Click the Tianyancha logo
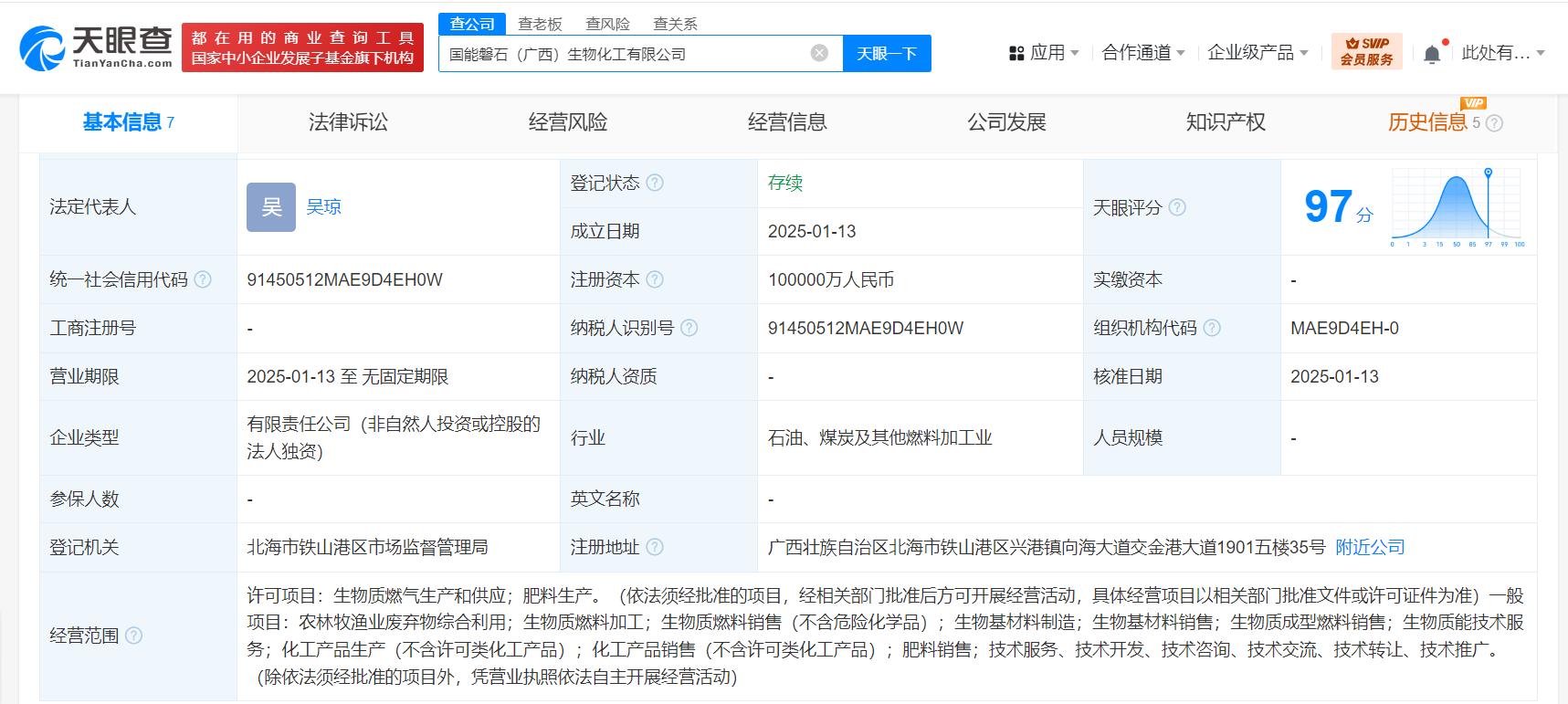 tap(96, 47)
